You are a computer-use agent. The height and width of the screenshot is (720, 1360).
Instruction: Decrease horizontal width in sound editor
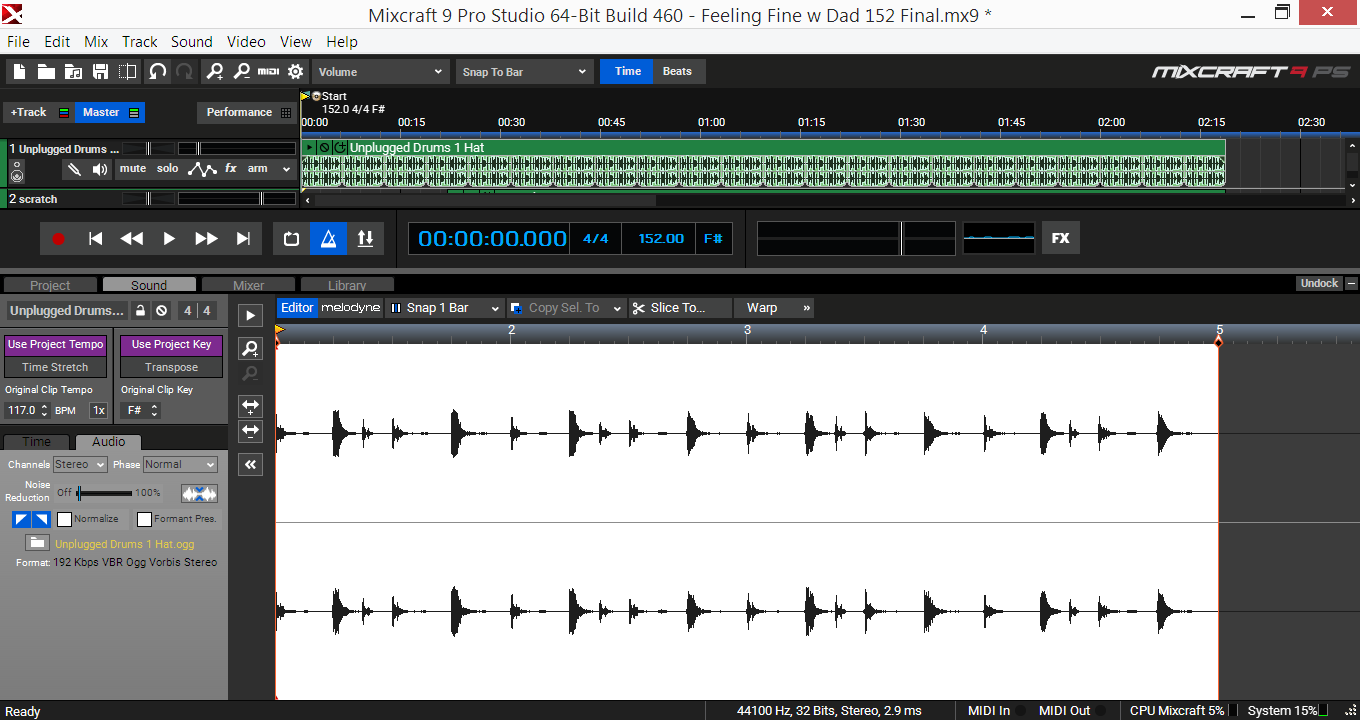tap(250, 431)
